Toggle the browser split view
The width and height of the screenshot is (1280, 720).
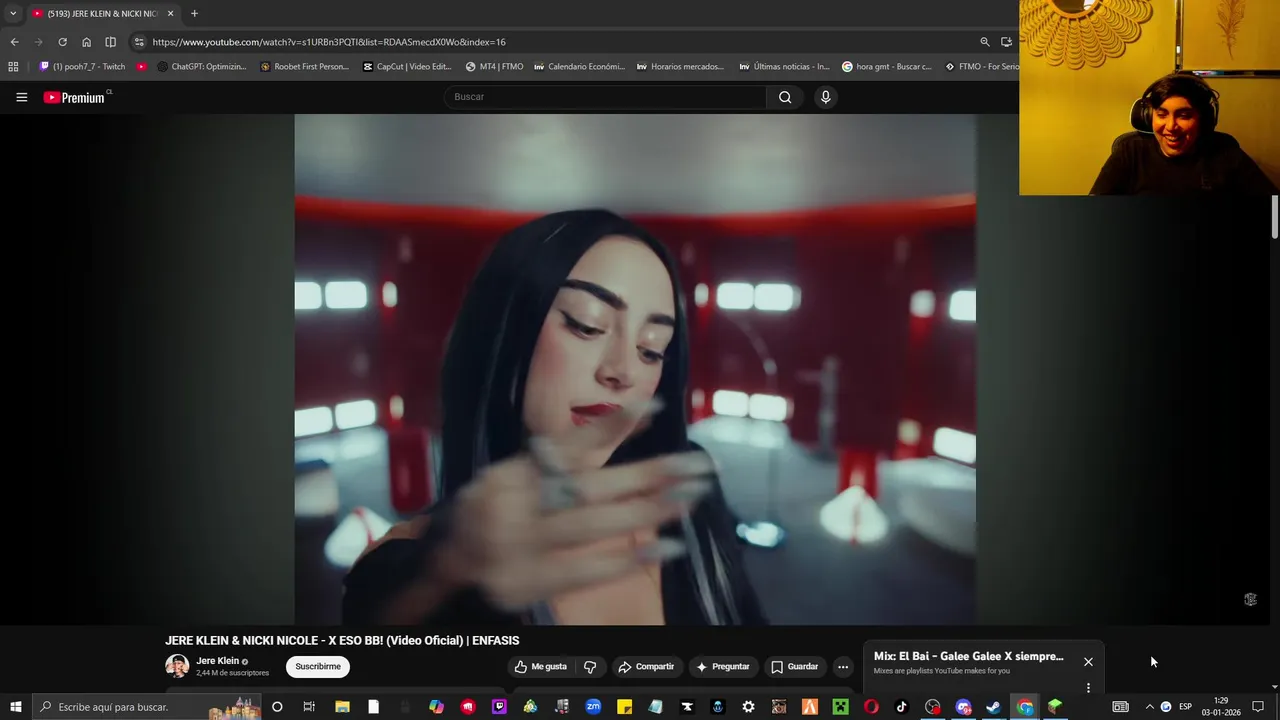pos(110,42)
